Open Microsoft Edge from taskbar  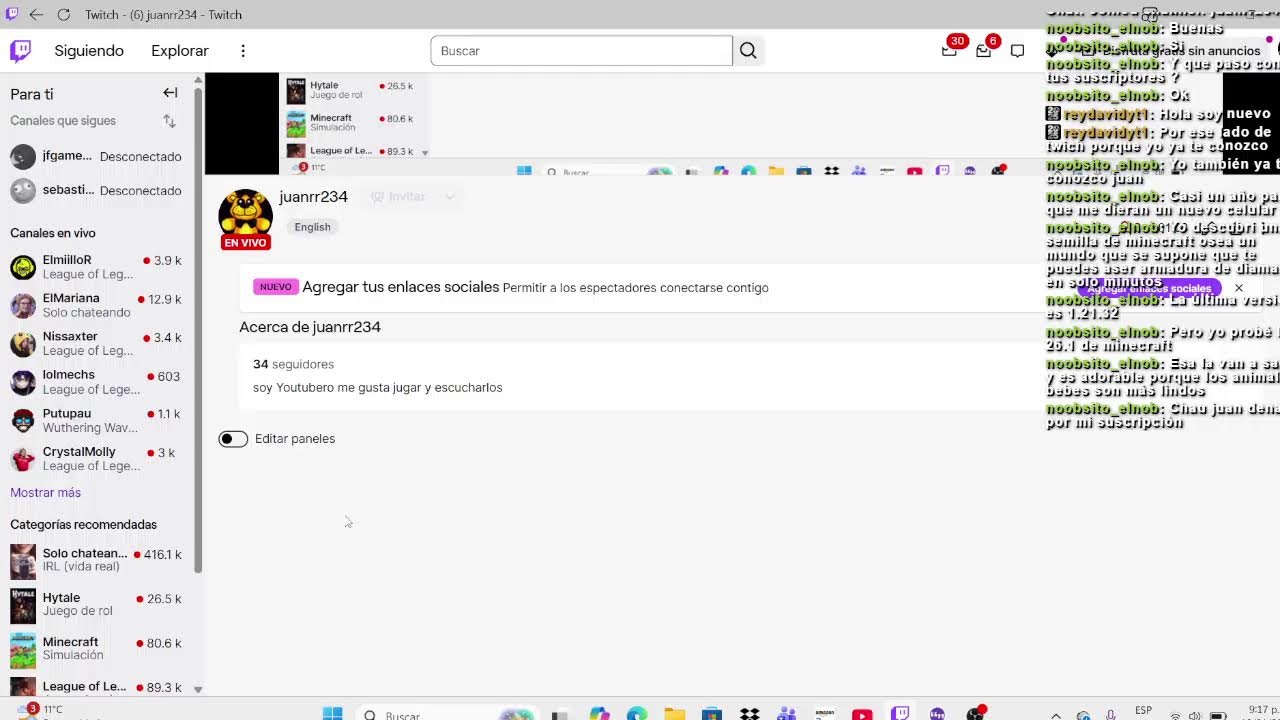click(x=637, y=714)
